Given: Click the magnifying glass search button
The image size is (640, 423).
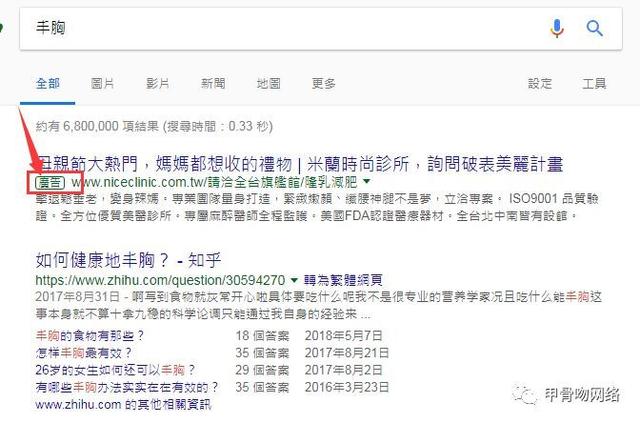Looking at the screenshot, I should click(594, 28).
